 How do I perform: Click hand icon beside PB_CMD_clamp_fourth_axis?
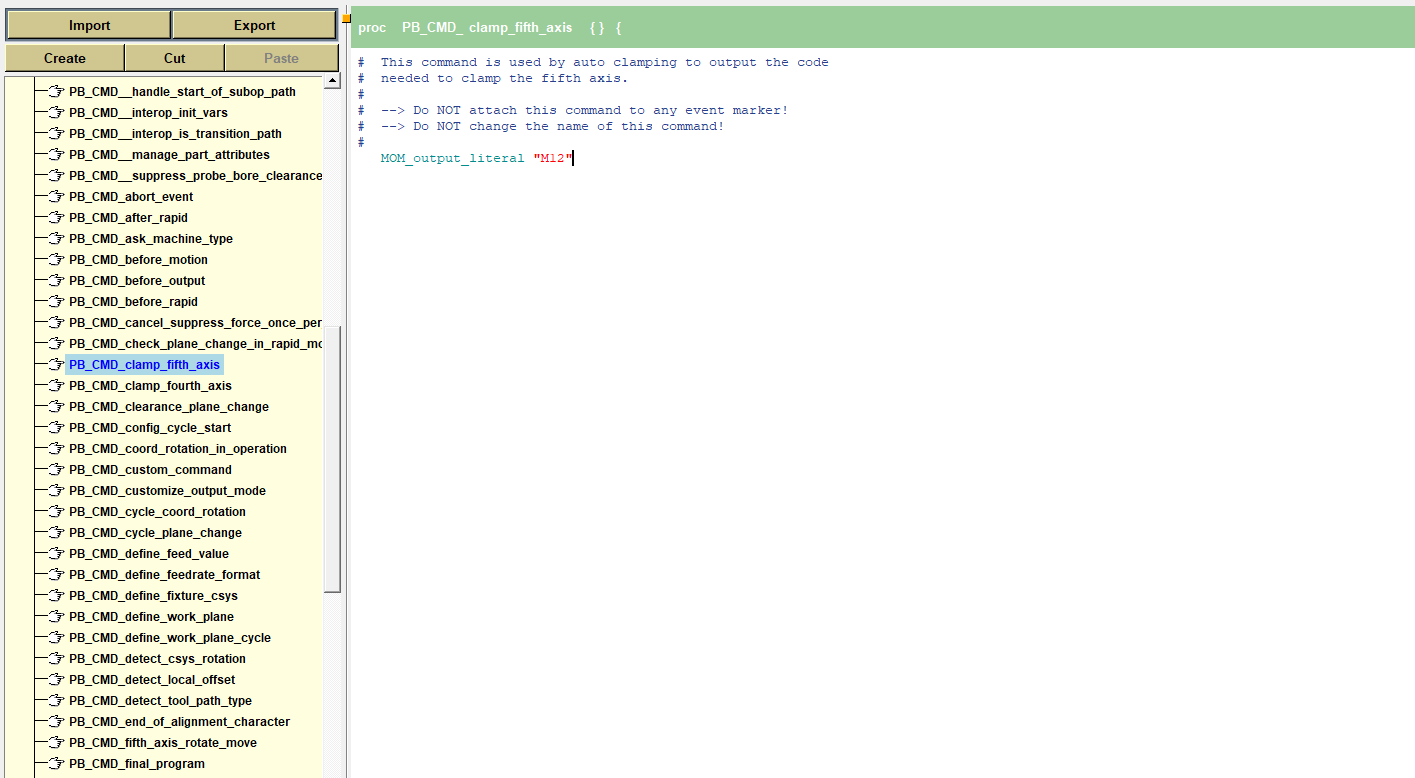coord(56,386)
